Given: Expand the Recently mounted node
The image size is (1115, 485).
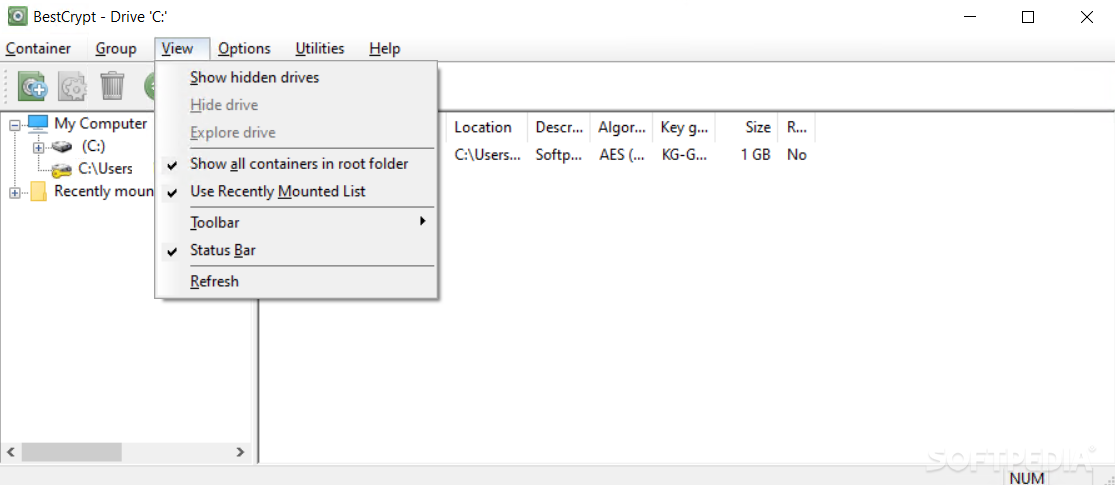Looking at the screenshot, I should 15,193.
